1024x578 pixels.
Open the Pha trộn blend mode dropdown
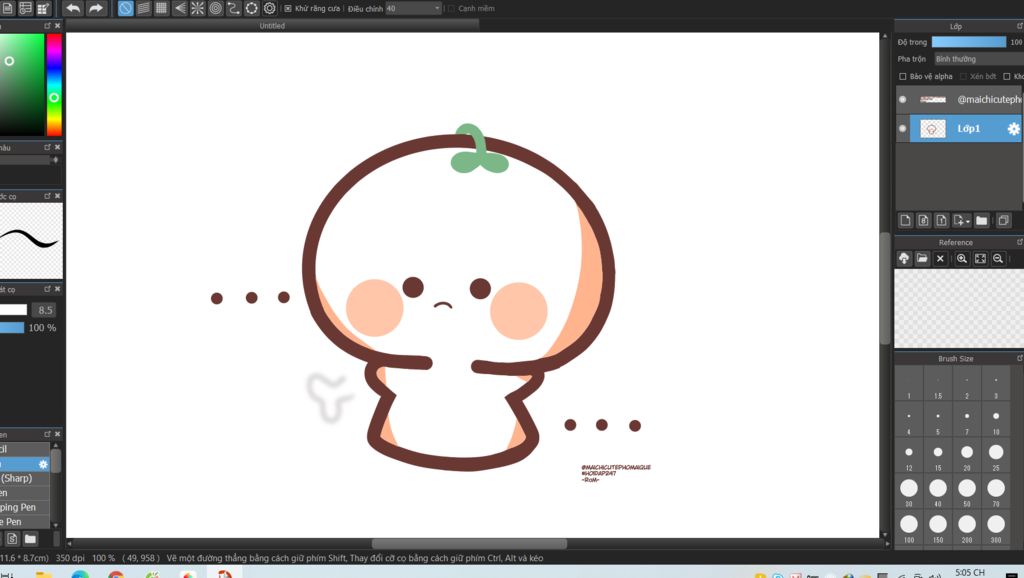[979, 59]
